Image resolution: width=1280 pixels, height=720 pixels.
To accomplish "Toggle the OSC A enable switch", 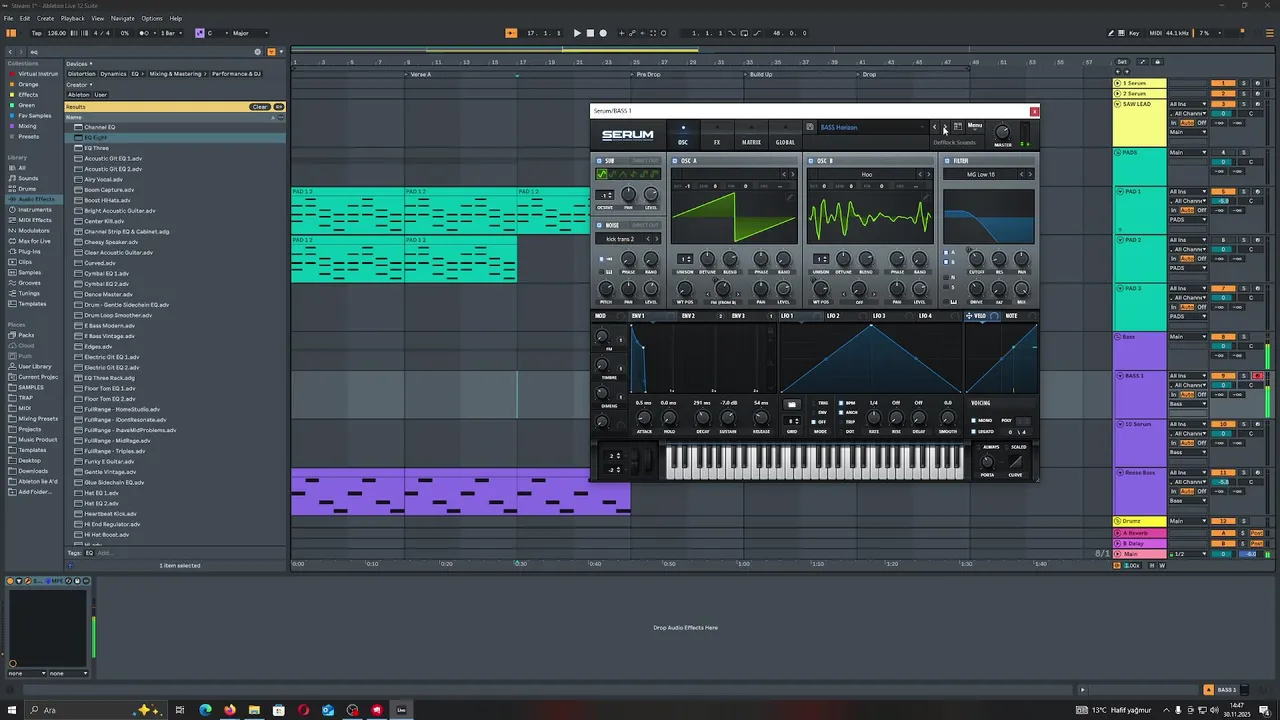I will click(676, 160).
